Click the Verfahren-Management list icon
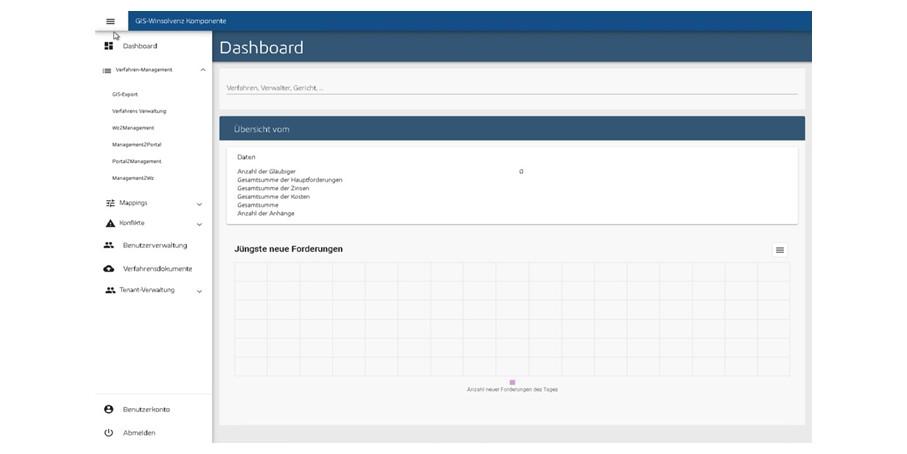The height and width of the screenshot is (454, 907). click(107, 70)
